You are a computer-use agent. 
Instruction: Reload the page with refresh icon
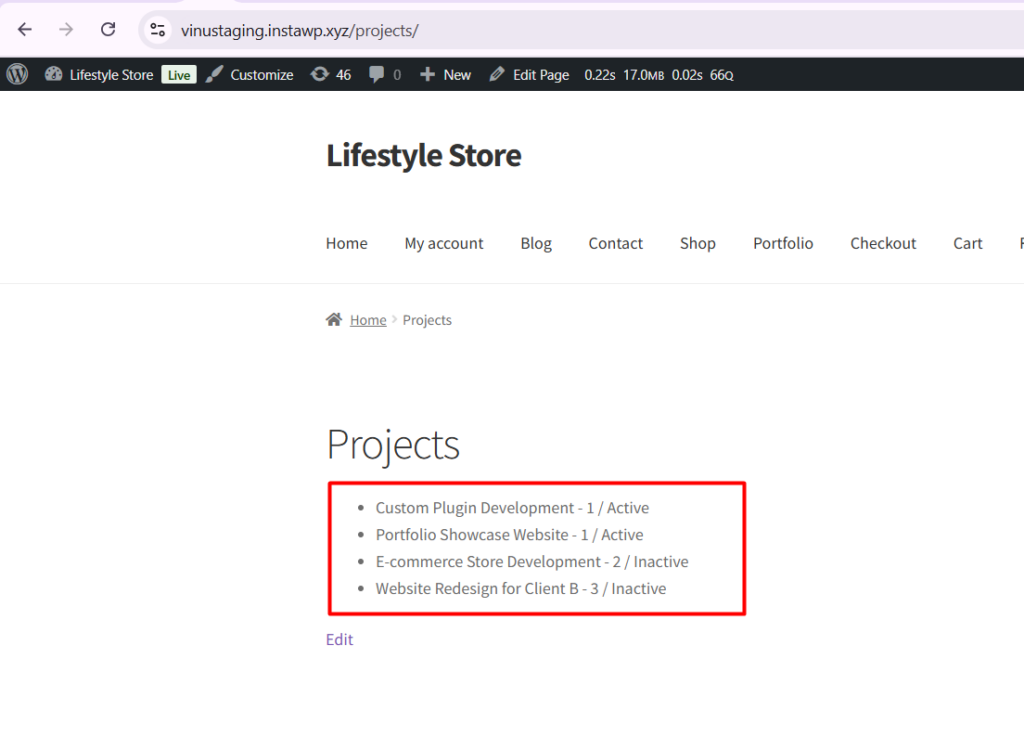click(x=108, y=30)
